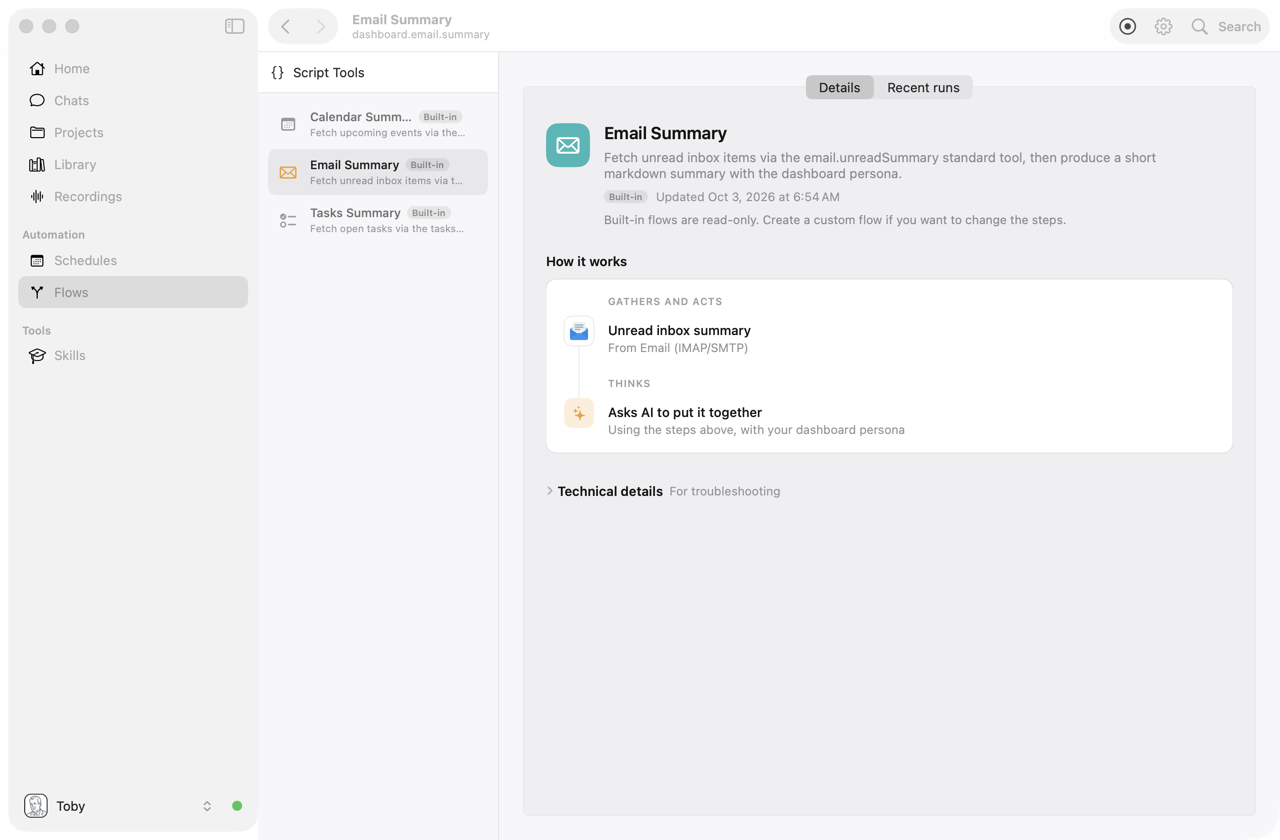Click the green status indicator dot

pyautogui.click(x=237, y=806)
